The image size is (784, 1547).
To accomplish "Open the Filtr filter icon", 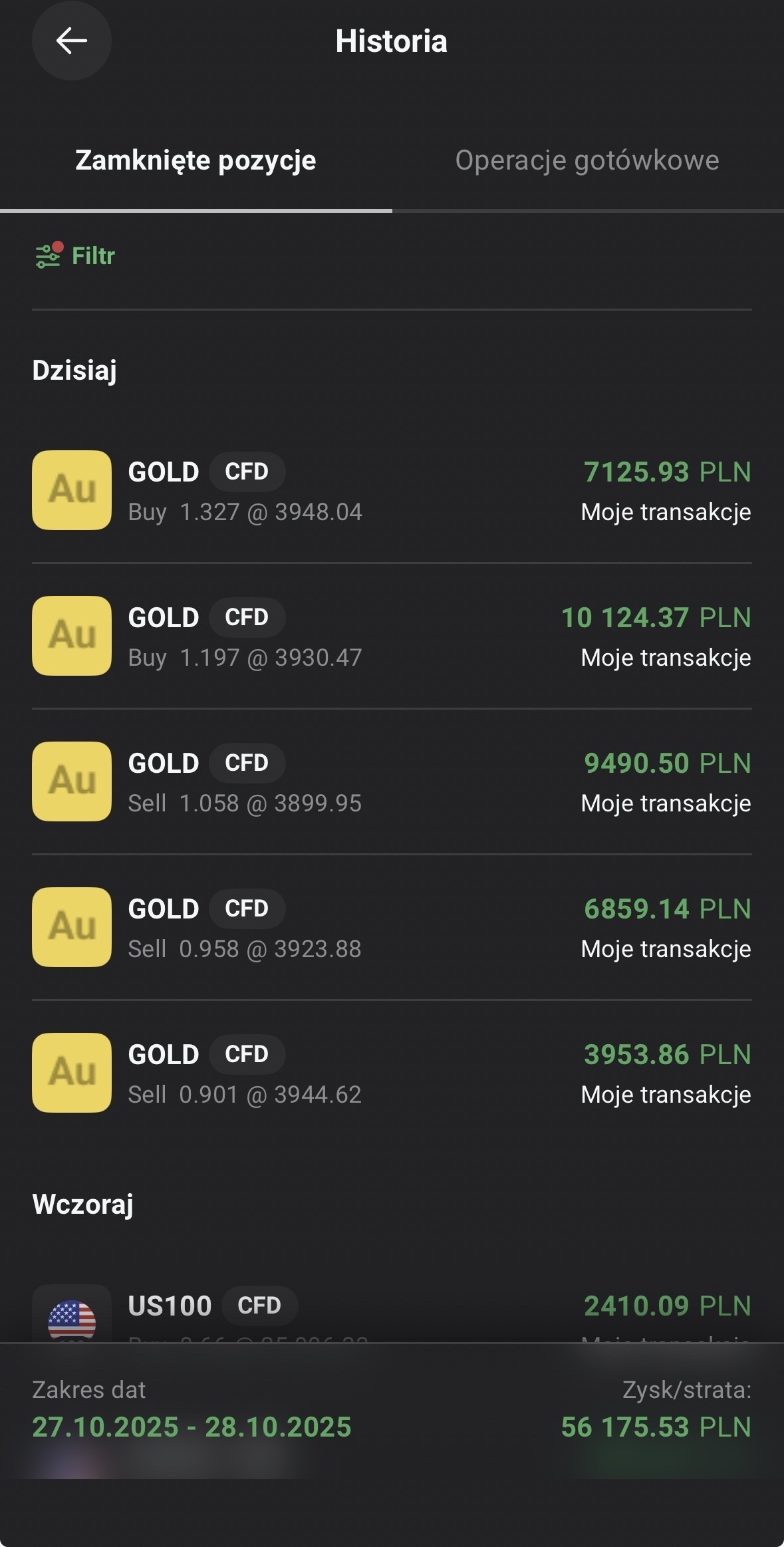I will (49, 255).
